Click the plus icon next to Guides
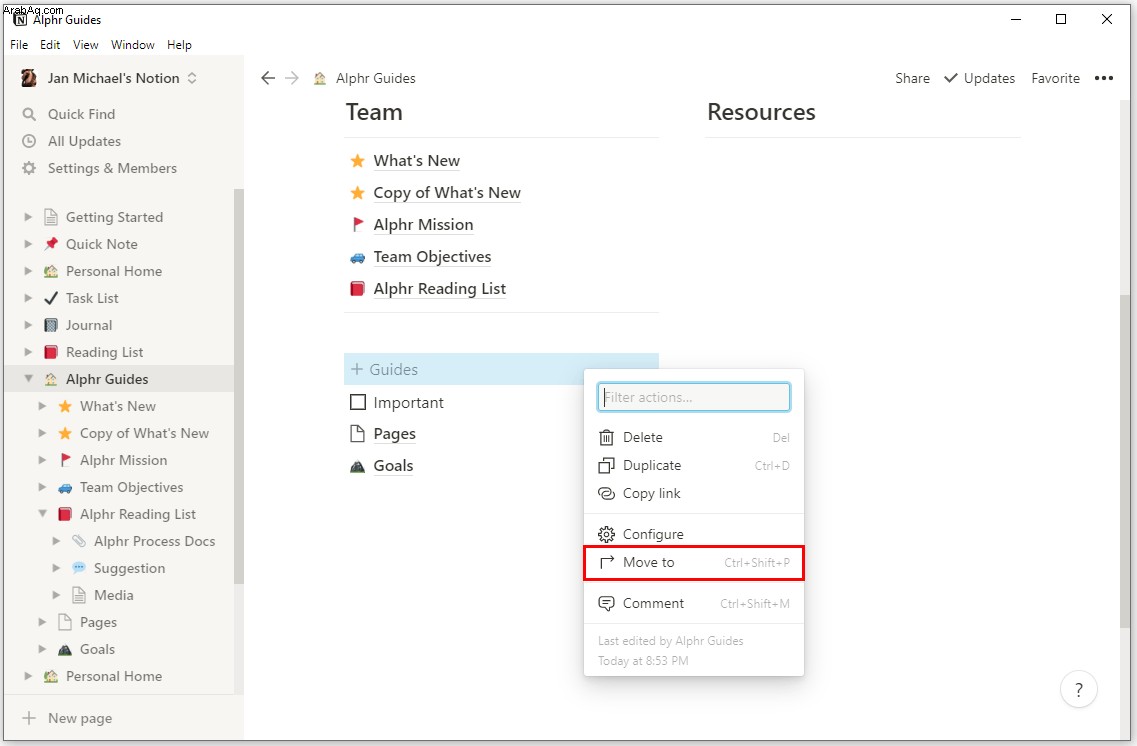1137x746 pixels. pos(356,369)
